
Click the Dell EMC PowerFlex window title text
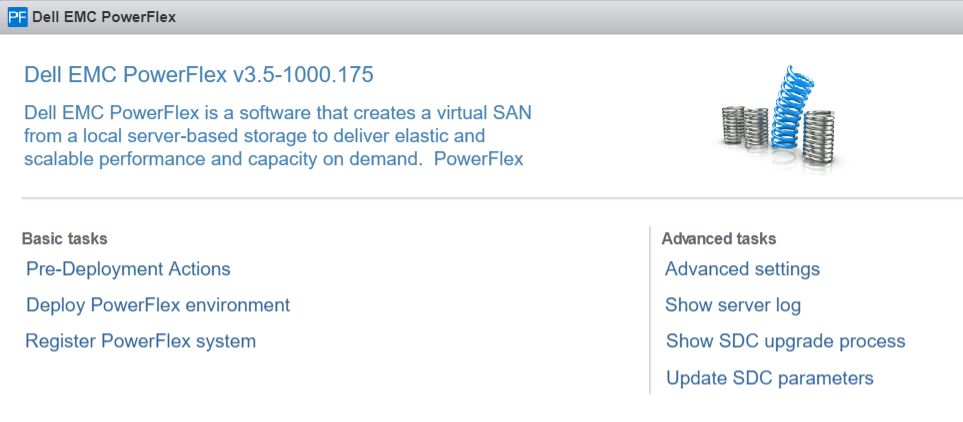[x=104, y=17]
